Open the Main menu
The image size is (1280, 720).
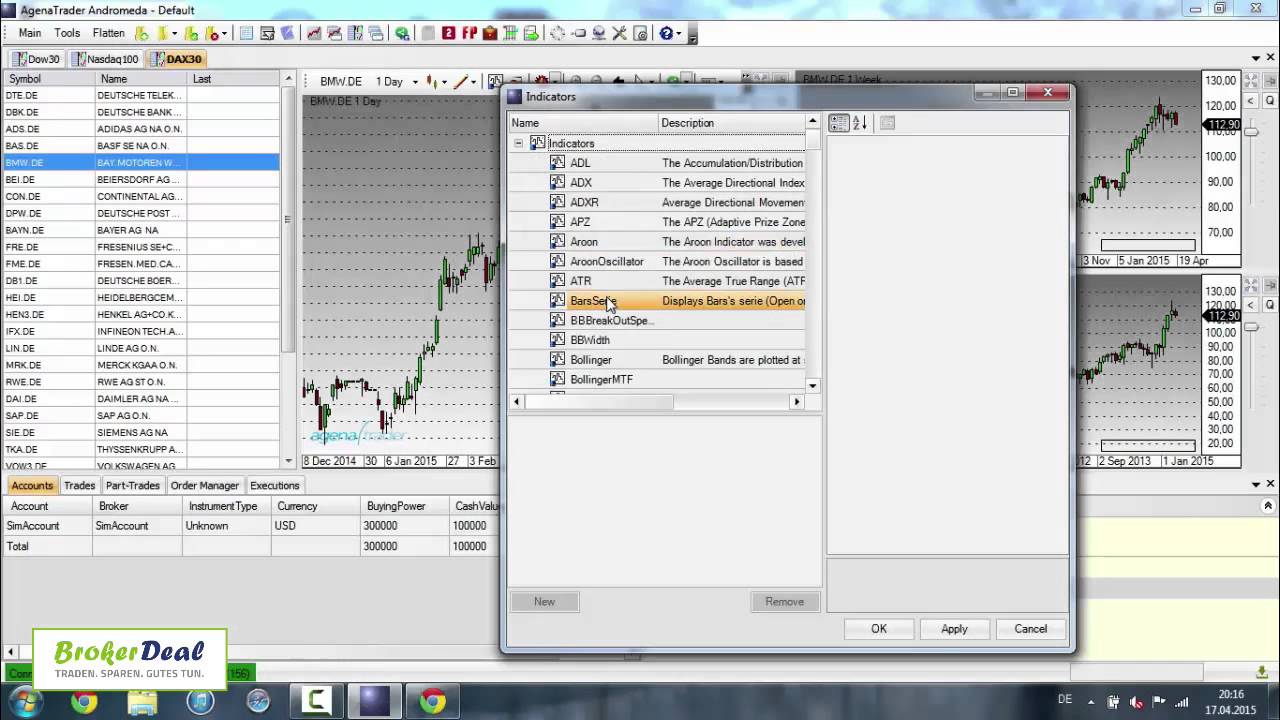click(x=30, y=33)
